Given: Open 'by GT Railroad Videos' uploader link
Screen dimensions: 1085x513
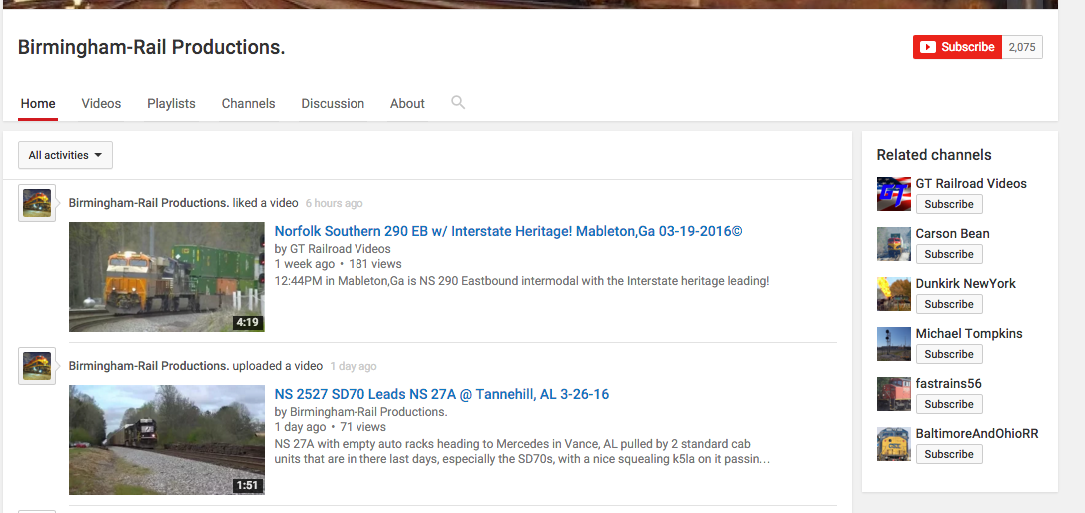Looking at the screenshot, I should [333, 249].
